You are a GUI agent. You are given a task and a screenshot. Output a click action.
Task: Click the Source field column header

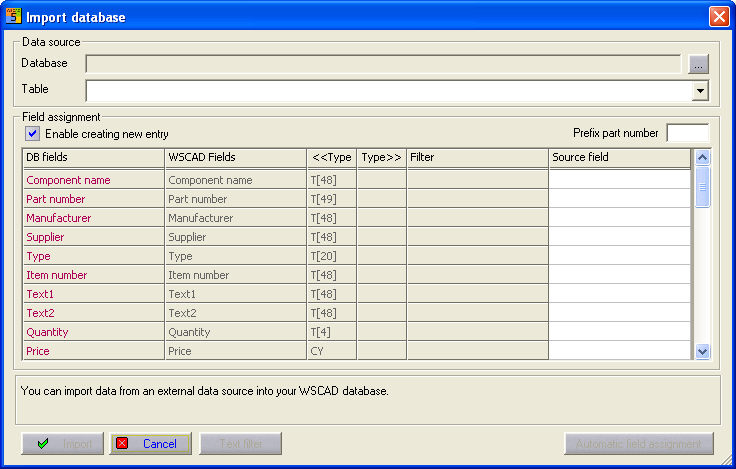pyautogui.click(x=620, y=158)
